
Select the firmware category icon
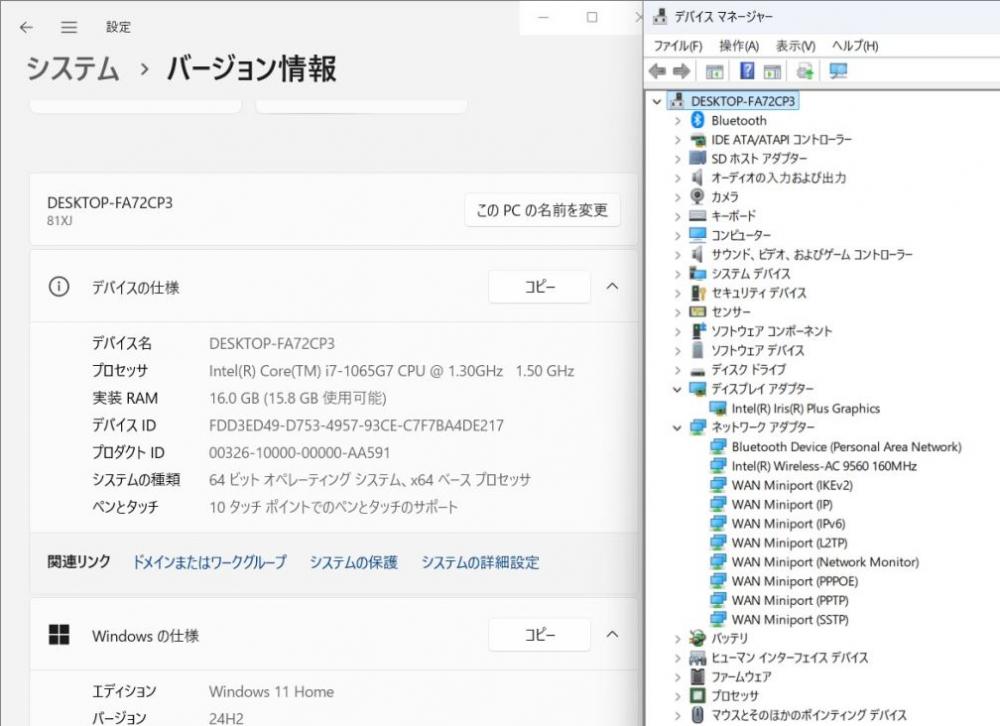click(698, 676)
